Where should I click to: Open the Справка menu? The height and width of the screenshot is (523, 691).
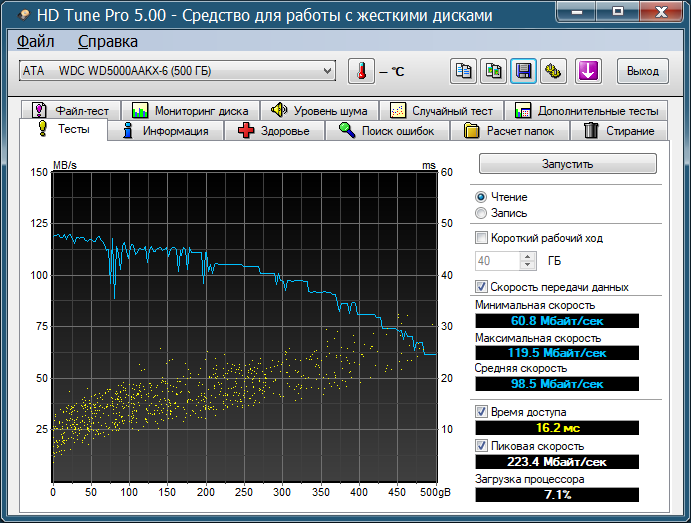click(108, 42)
